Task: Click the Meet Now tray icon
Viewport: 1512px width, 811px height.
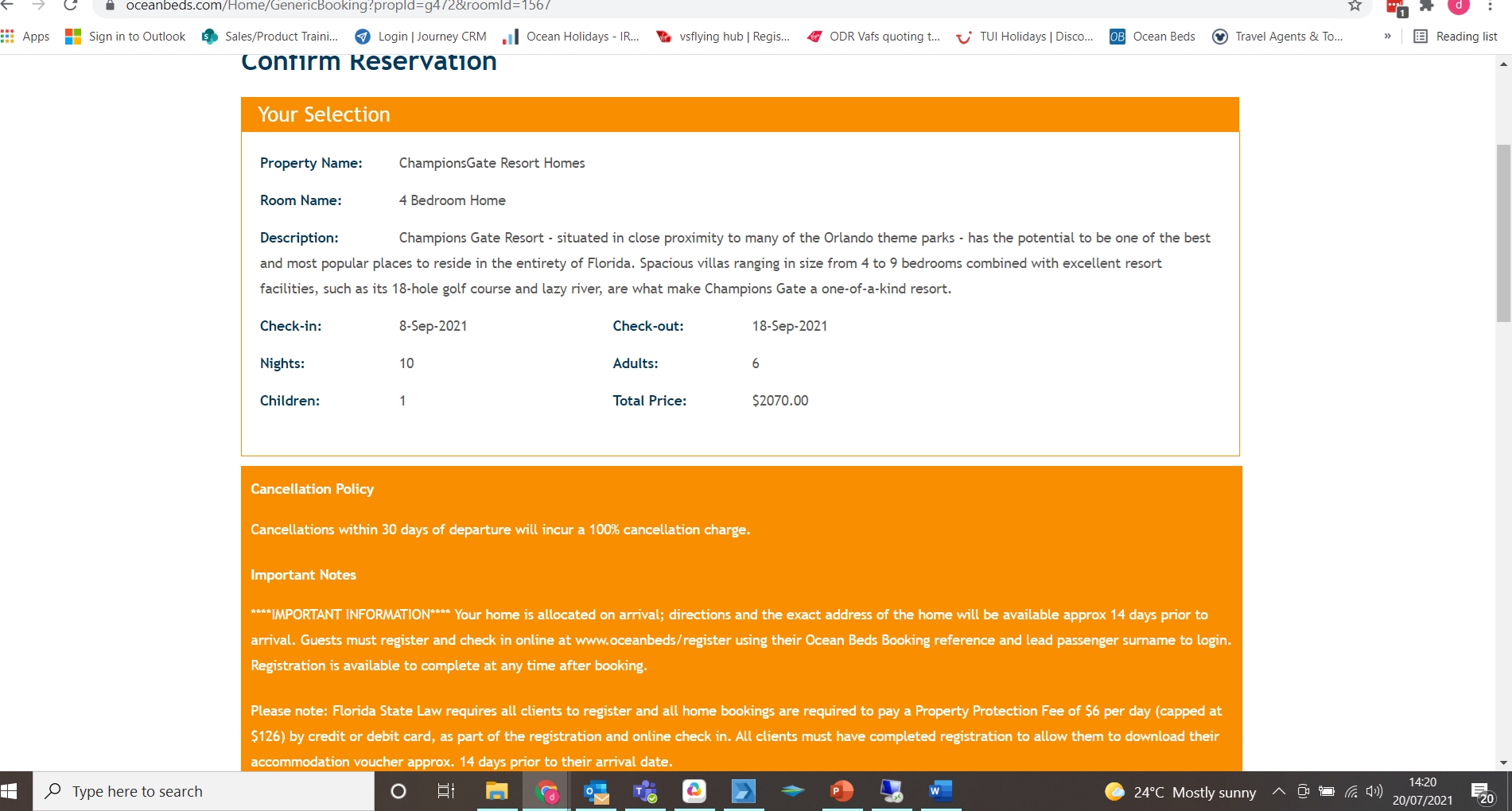Action: click(x=1303, y=791)
